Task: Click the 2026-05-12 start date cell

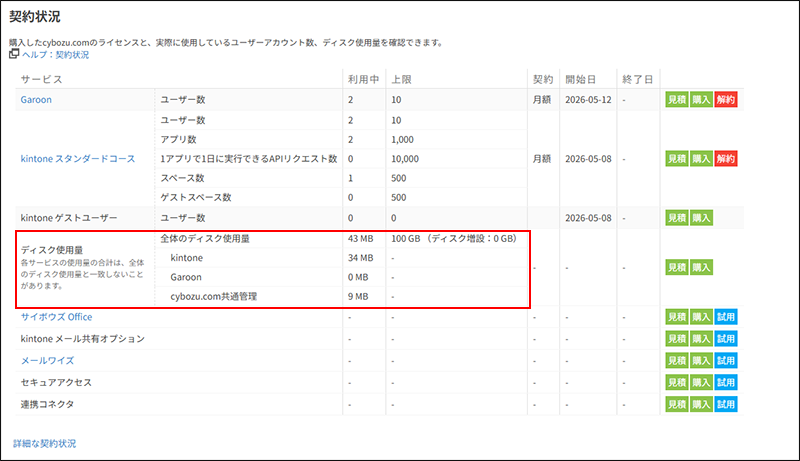Action: [588, 100]
